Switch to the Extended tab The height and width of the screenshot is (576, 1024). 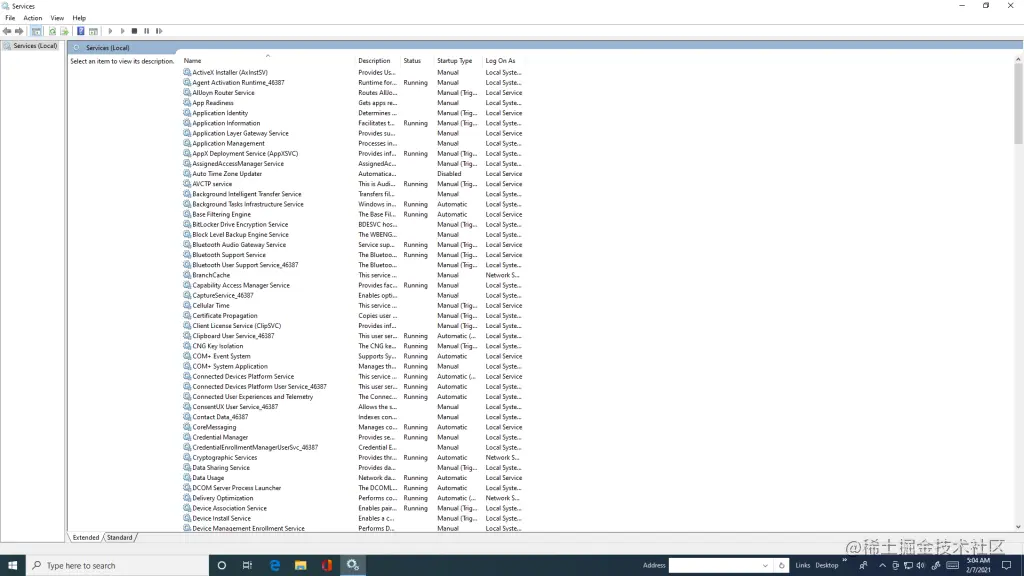click(86, 537)
